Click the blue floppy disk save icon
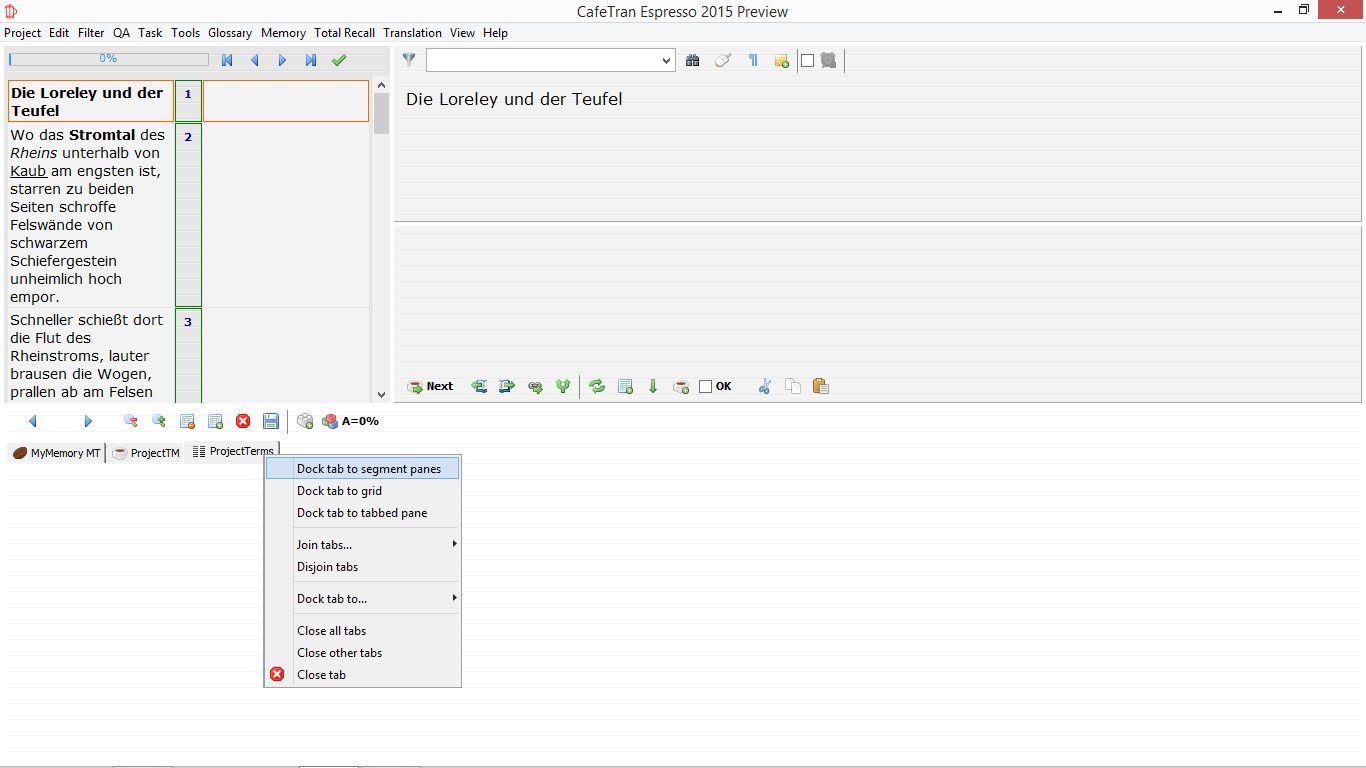 (271, 422)
